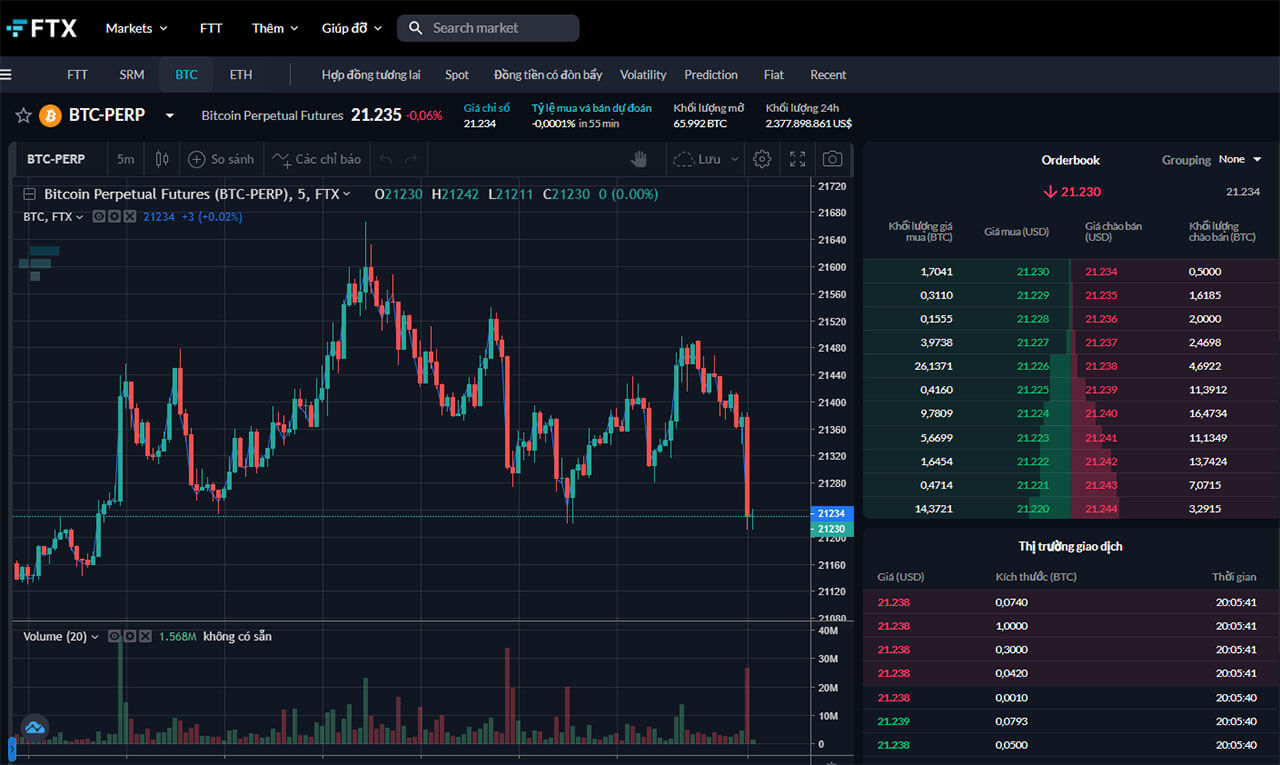Expand the Volume (20) legend chevron
This screenshot has height=765, width=1280.
click(x=96, y=636)
